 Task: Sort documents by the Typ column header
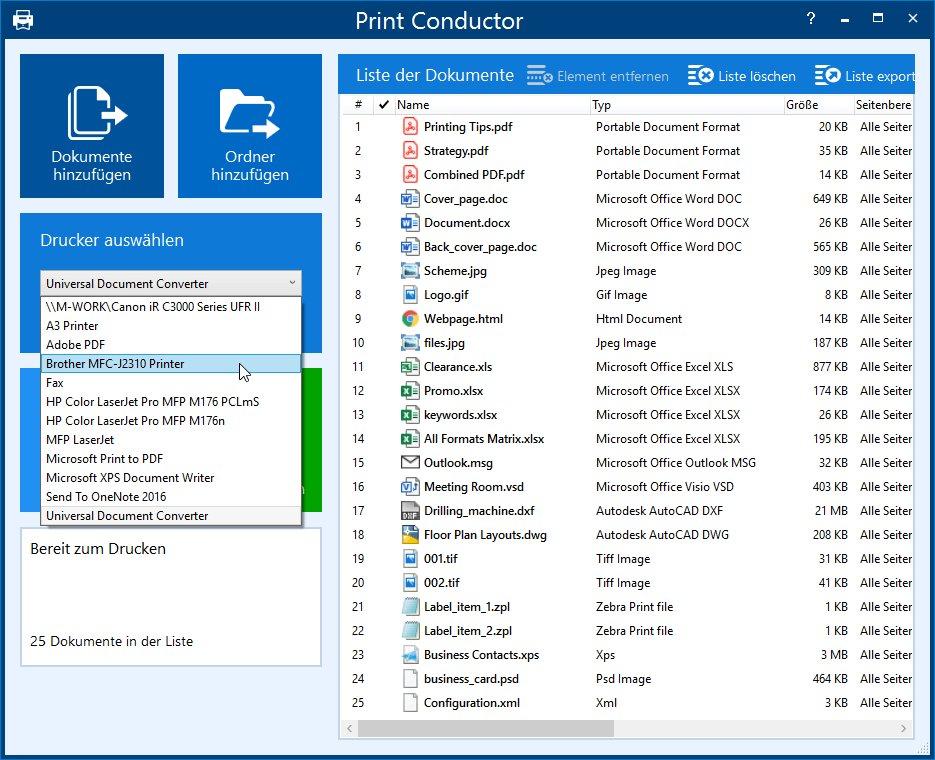601,105
